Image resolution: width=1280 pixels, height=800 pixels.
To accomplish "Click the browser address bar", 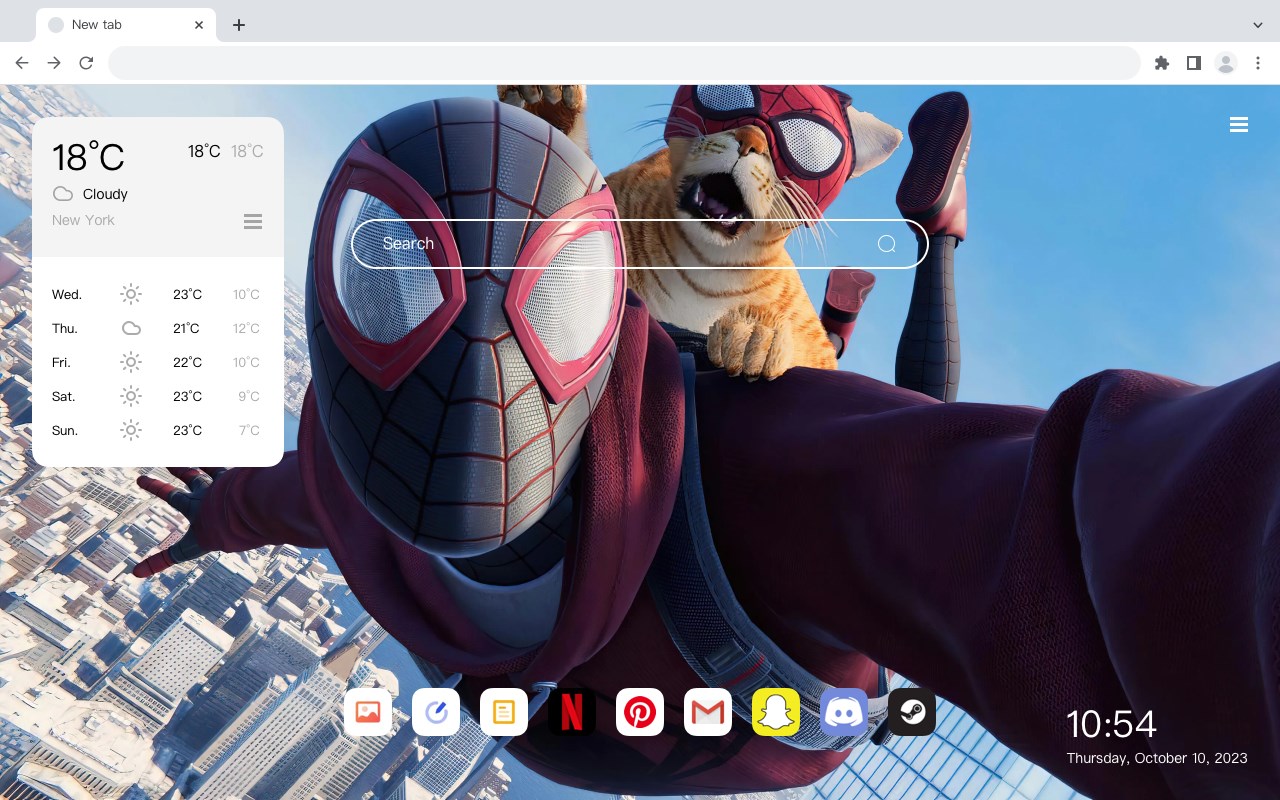I will coord(624,63).
